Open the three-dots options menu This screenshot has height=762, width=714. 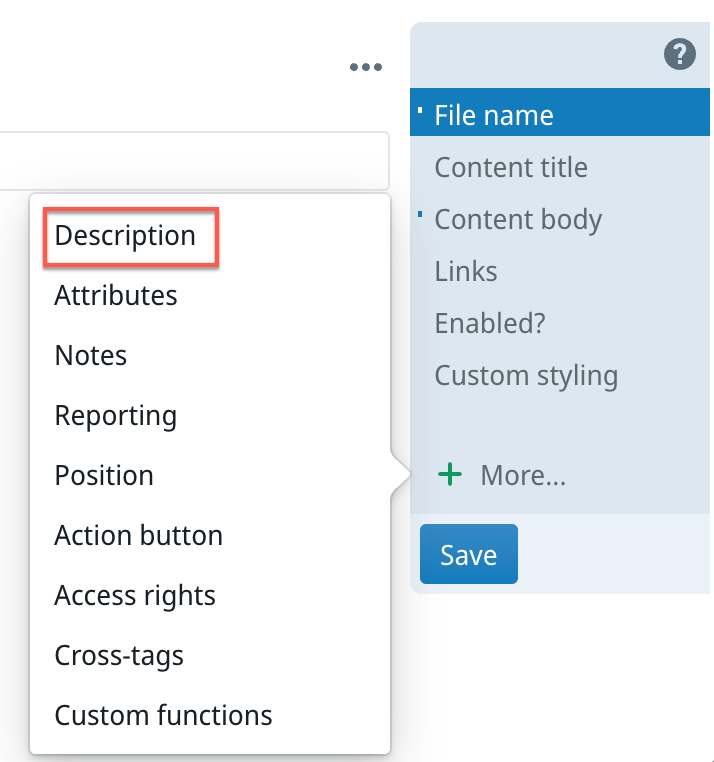(x=366, y=67)
